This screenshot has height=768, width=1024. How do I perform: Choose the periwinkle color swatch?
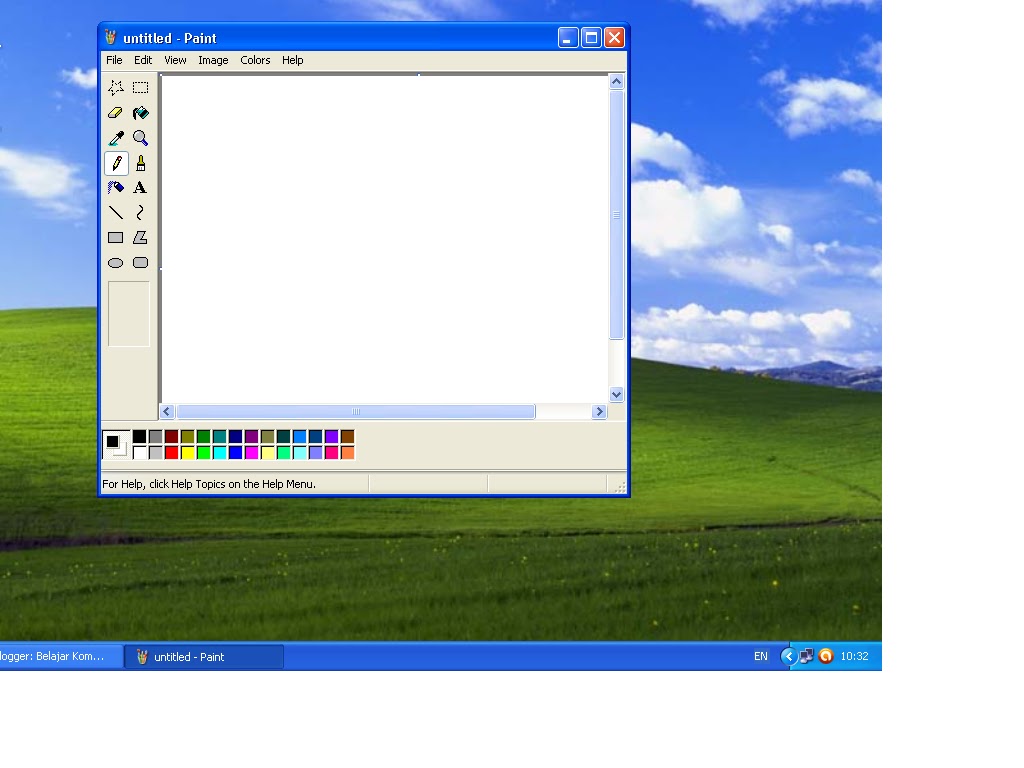[315, 453]
